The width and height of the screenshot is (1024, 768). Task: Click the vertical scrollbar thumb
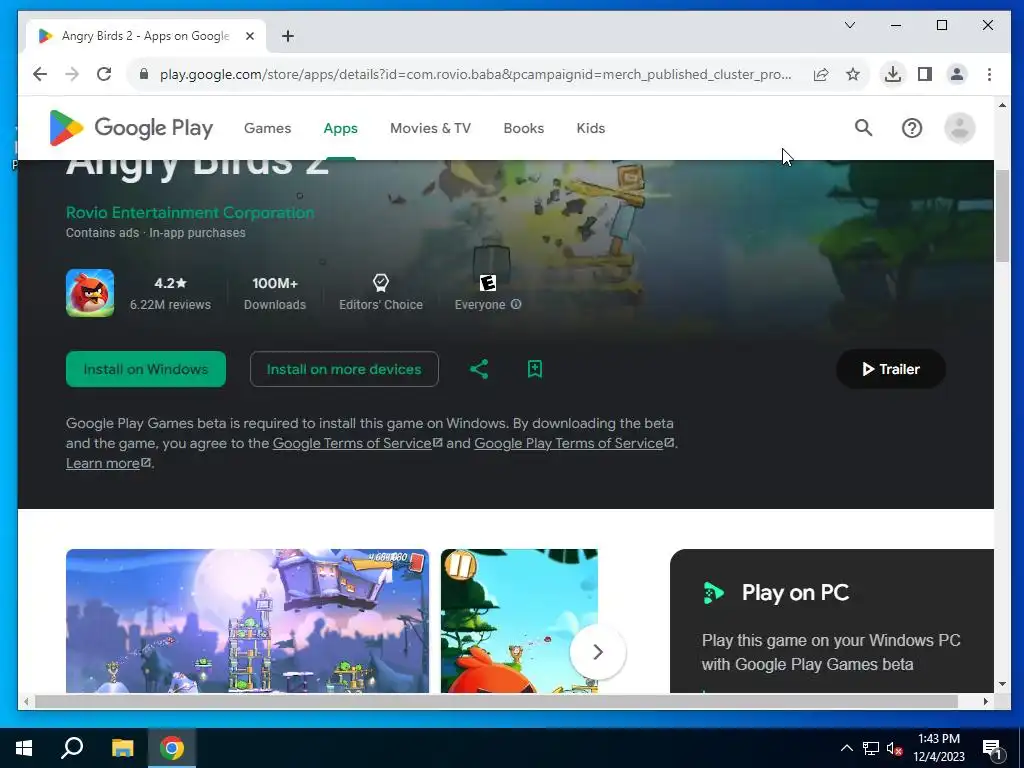pyautogui.click(x=1002, y=216)
